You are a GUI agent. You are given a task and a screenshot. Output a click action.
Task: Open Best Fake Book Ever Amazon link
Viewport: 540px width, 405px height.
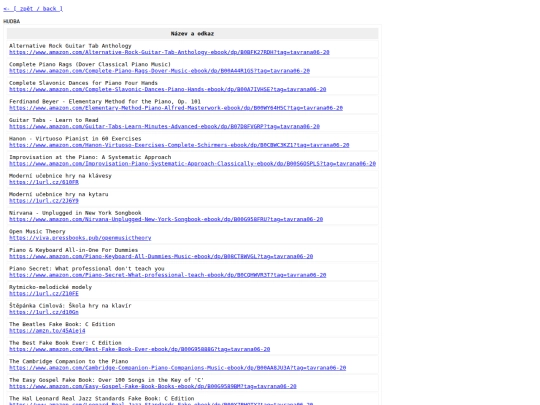[x=139, y=350]
